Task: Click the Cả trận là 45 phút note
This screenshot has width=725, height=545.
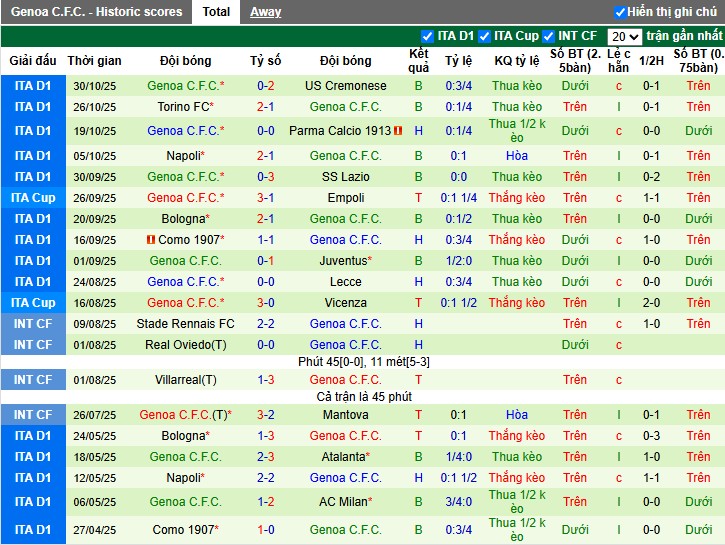Action: 363,397
